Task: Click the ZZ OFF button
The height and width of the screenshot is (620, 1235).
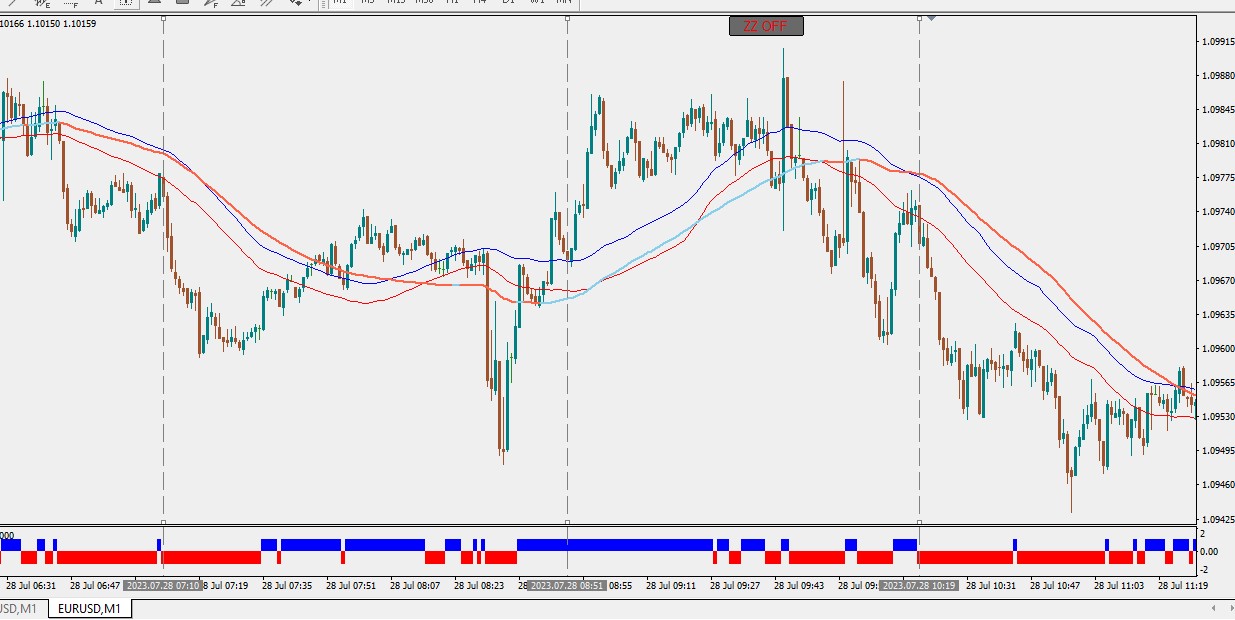Action: (766, 26)
